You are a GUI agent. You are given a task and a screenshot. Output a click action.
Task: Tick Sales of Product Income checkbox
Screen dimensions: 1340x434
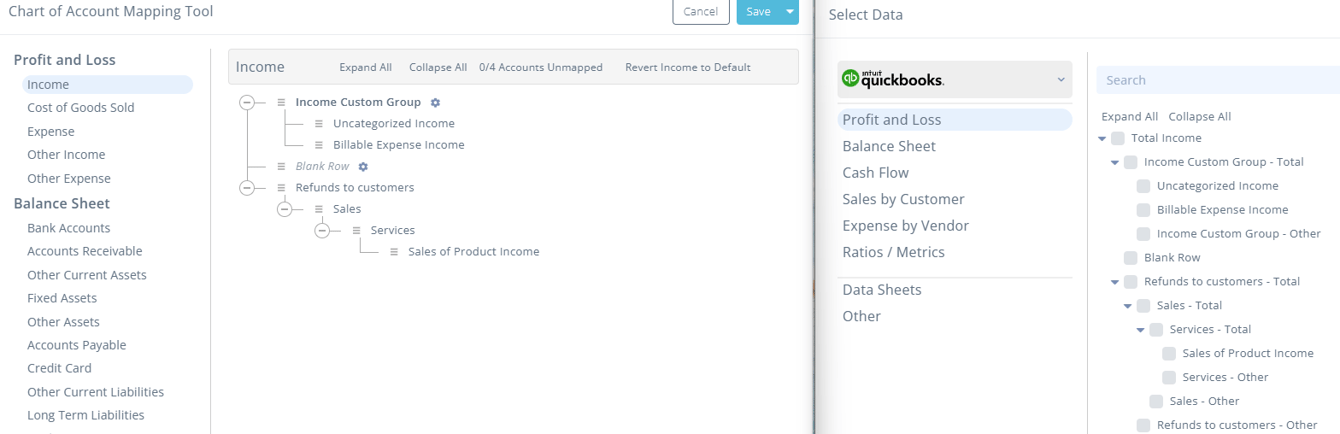coord(1169,354)
